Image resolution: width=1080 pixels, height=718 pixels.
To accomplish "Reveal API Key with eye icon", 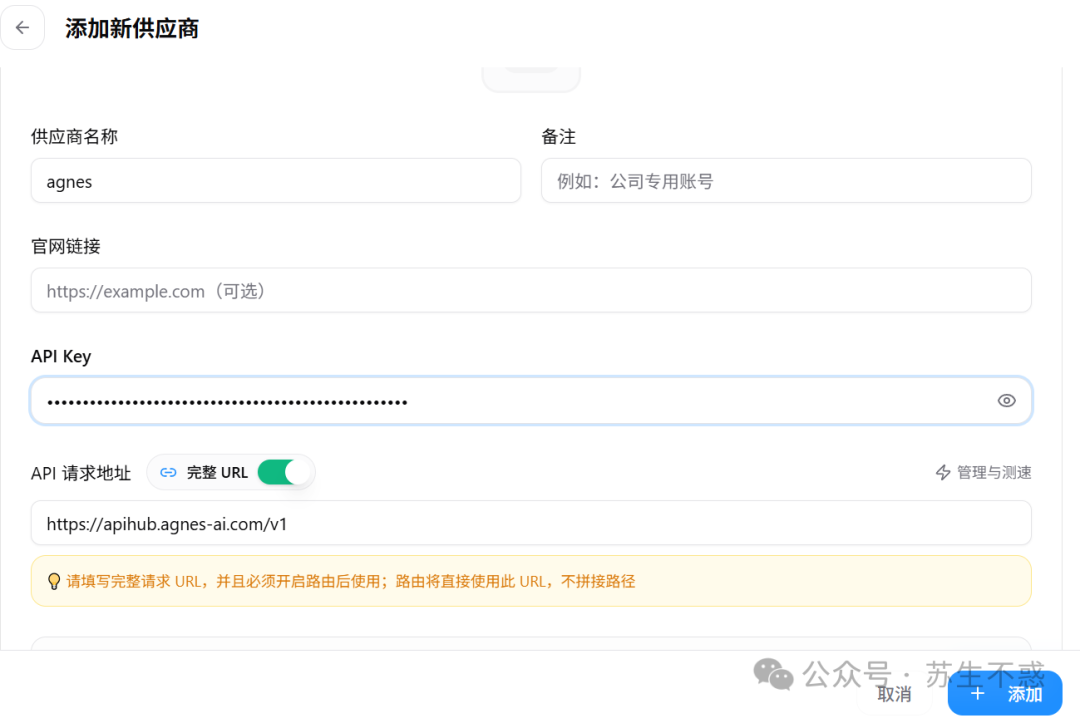I will pos(1006,400).
